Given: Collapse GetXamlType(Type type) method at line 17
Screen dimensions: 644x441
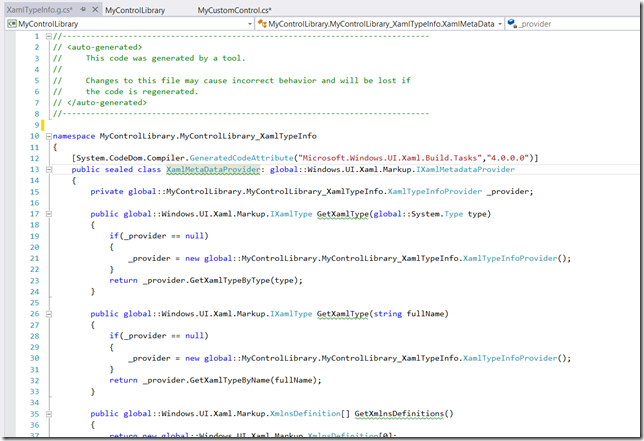Looking at the screenshot, I should click(x=48, y=214).
